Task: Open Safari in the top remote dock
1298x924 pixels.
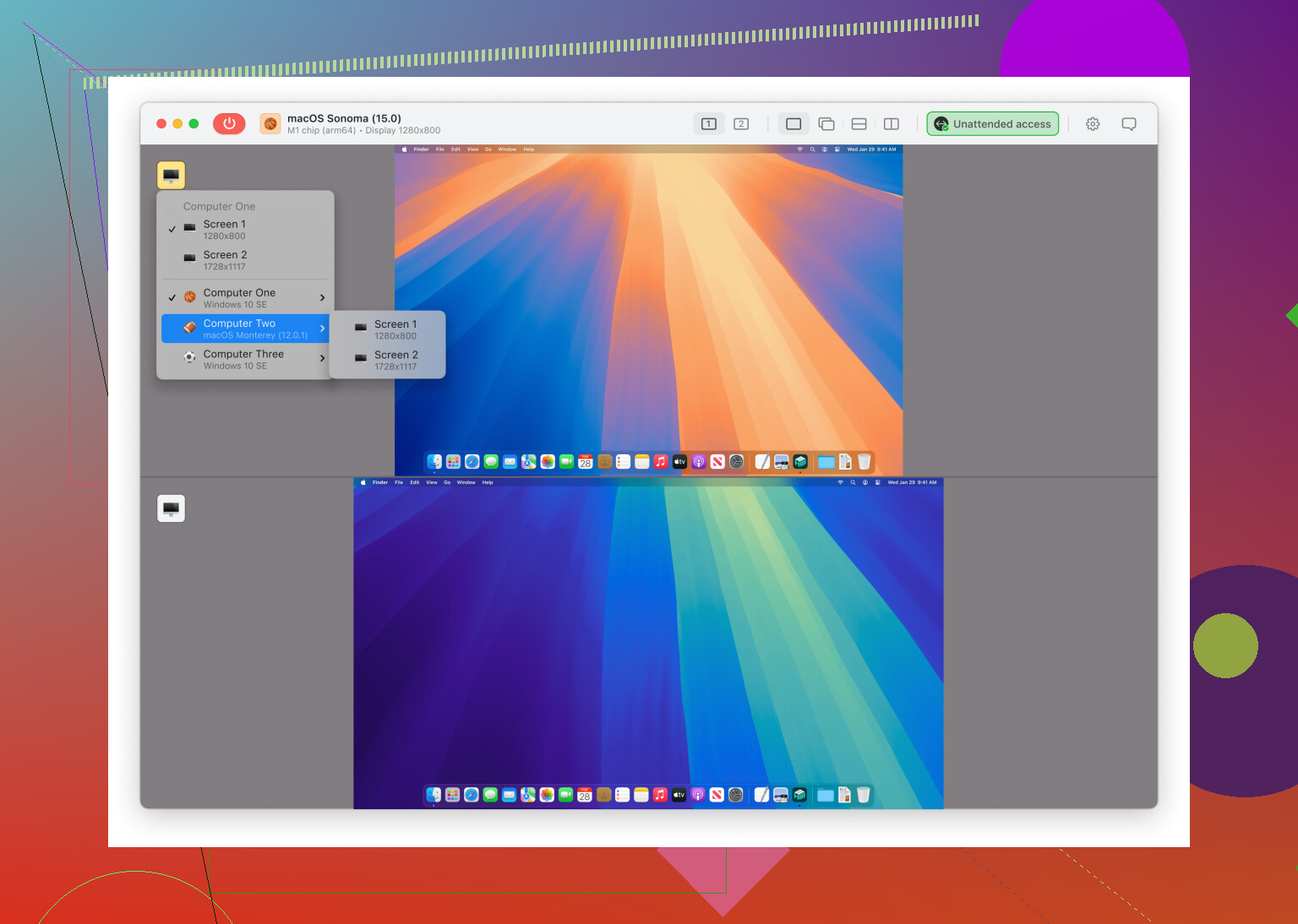Action: 472,461
